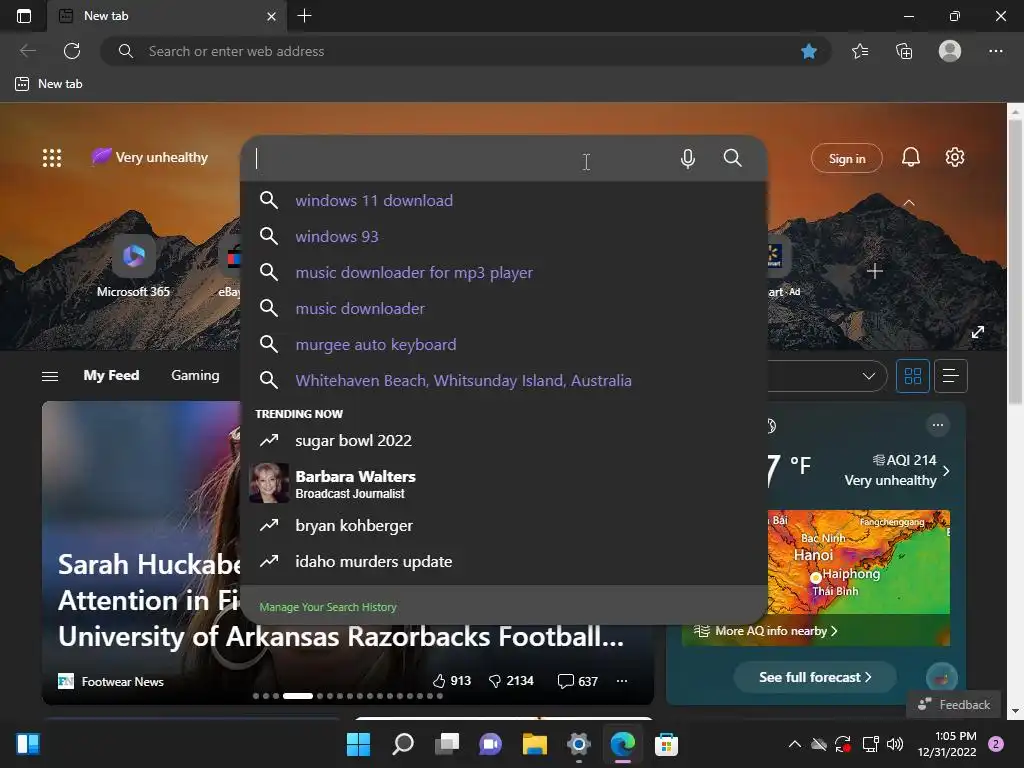This screenshot has height=768, width=1024.
Task: Switch feed to grid layout view
Action: pos(912,376)
